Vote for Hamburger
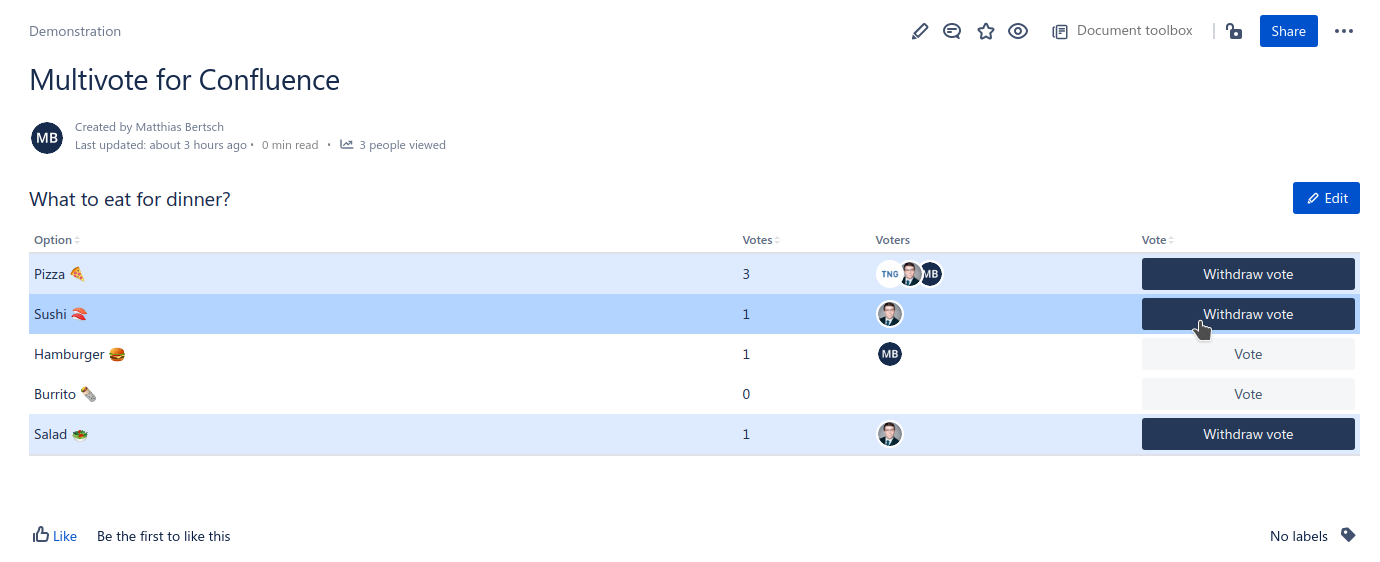The height and width of the screenshot is (562, 1380). 1248,354
